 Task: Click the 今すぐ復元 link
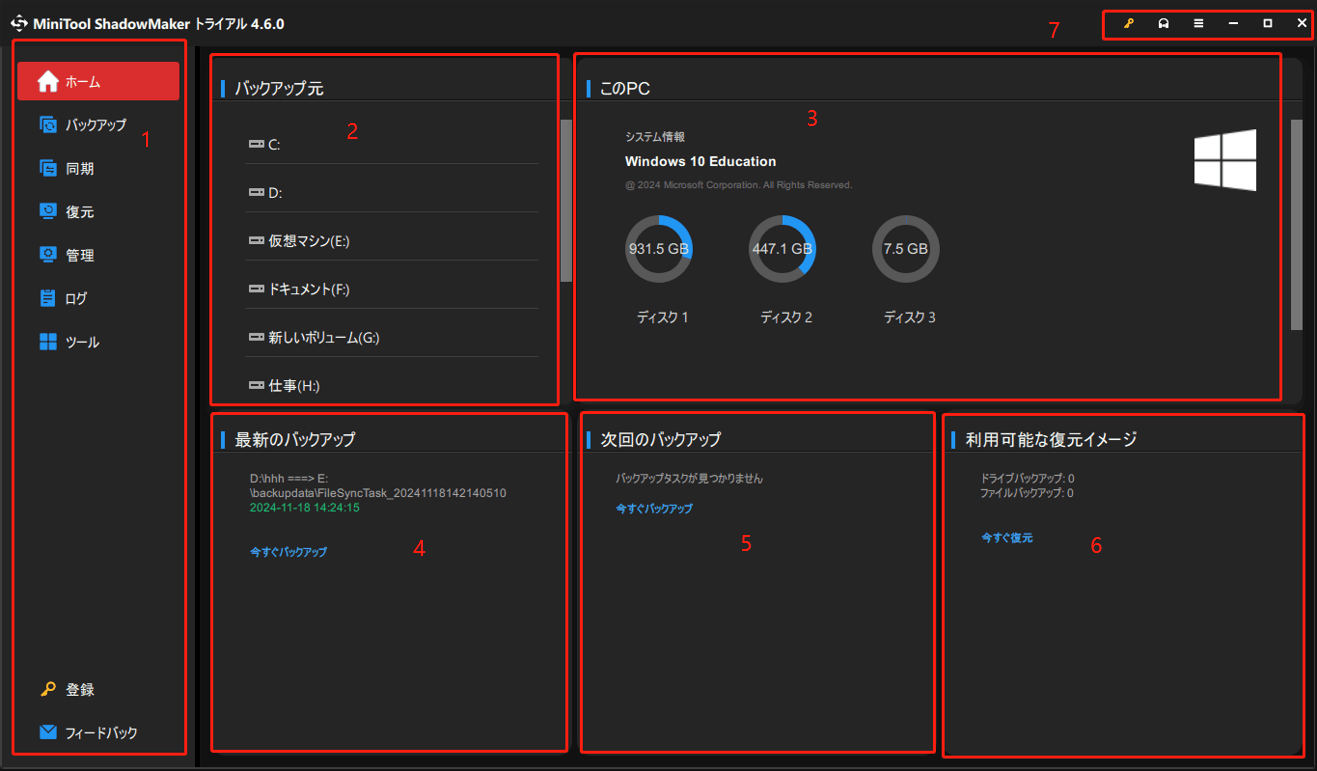tap(1007, 538)
